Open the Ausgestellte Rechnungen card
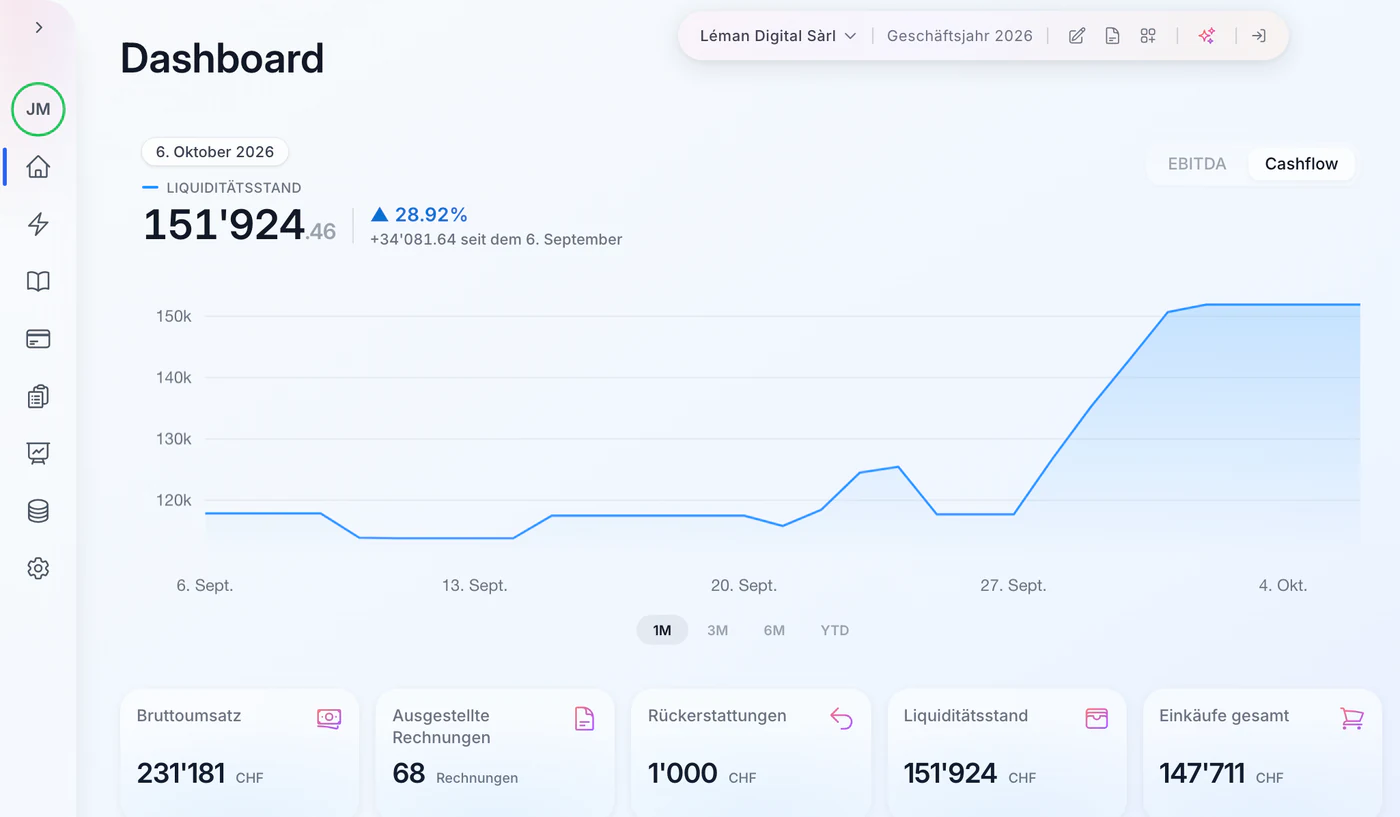The height and width of the screenshot is (817, 1400). 495,752
